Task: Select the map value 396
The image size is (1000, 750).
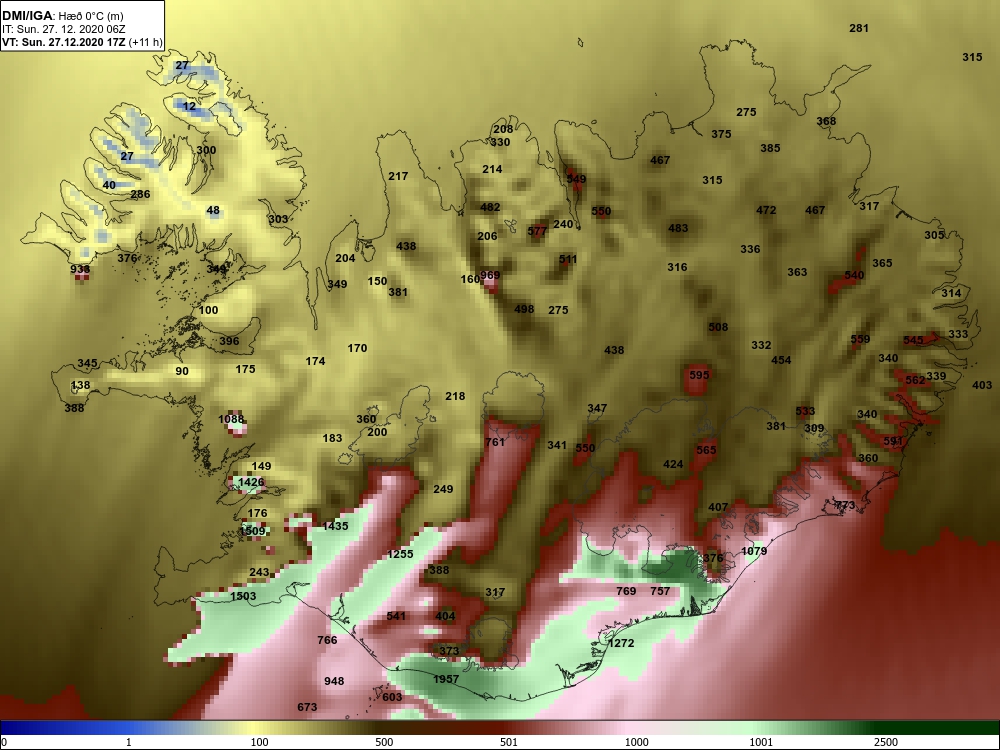Action: pyautogui.click(x=229, y=341)
